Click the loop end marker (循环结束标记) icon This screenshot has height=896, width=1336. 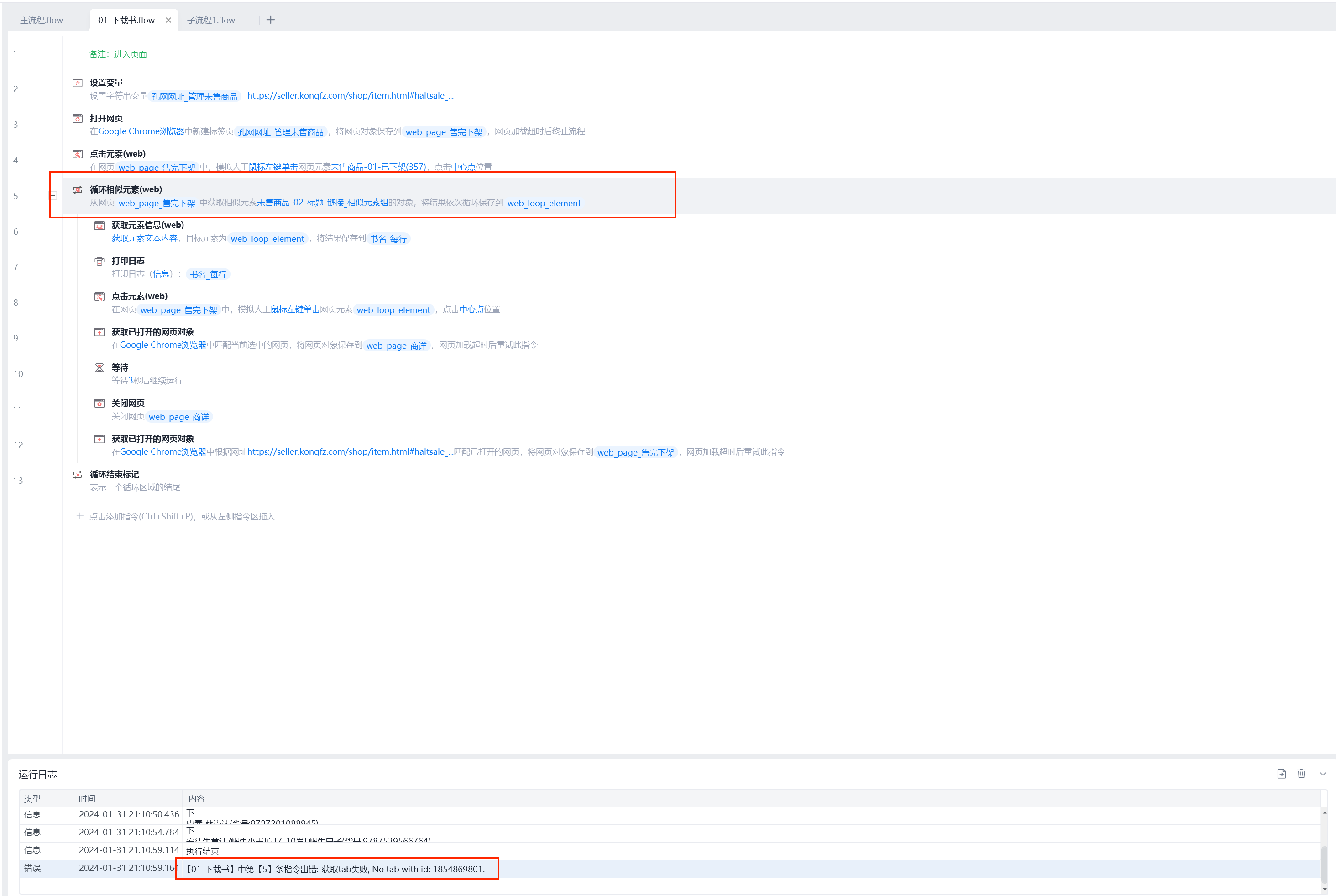point(78,475)
